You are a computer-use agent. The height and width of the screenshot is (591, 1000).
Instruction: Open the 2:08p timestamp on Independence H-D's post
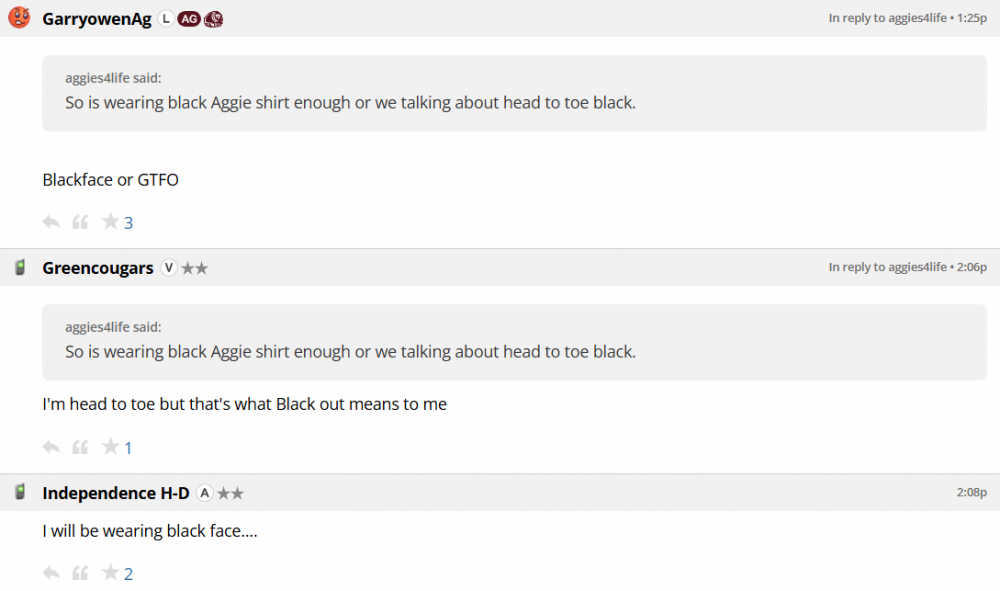tap(971, 493)
